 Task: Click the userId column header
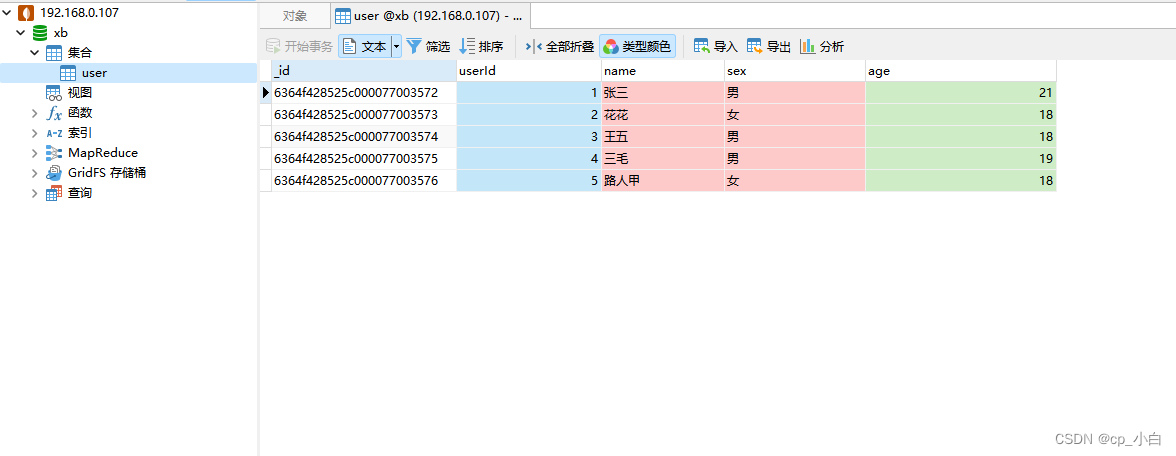(x=529, y=71)
